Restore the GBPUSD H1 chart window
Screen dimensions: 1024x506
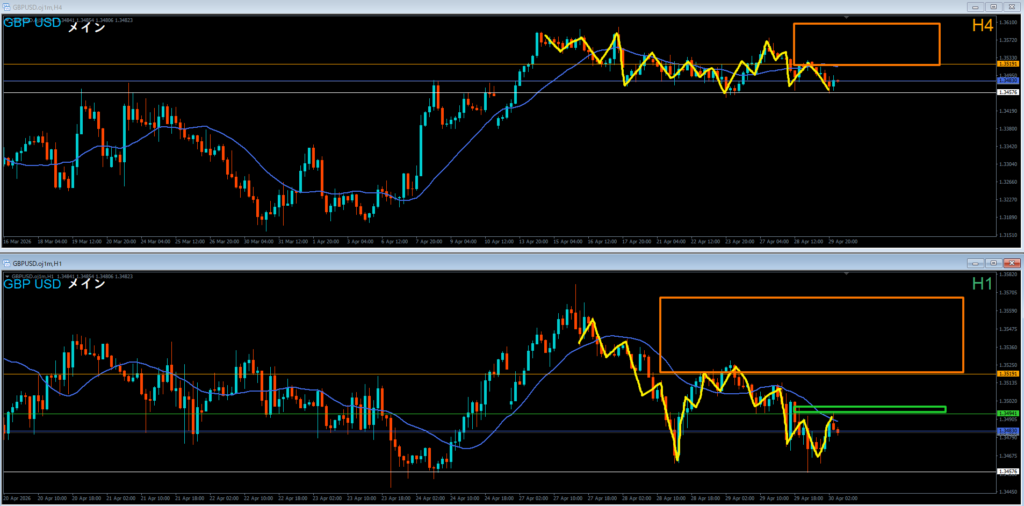click(x=993, y=263)
